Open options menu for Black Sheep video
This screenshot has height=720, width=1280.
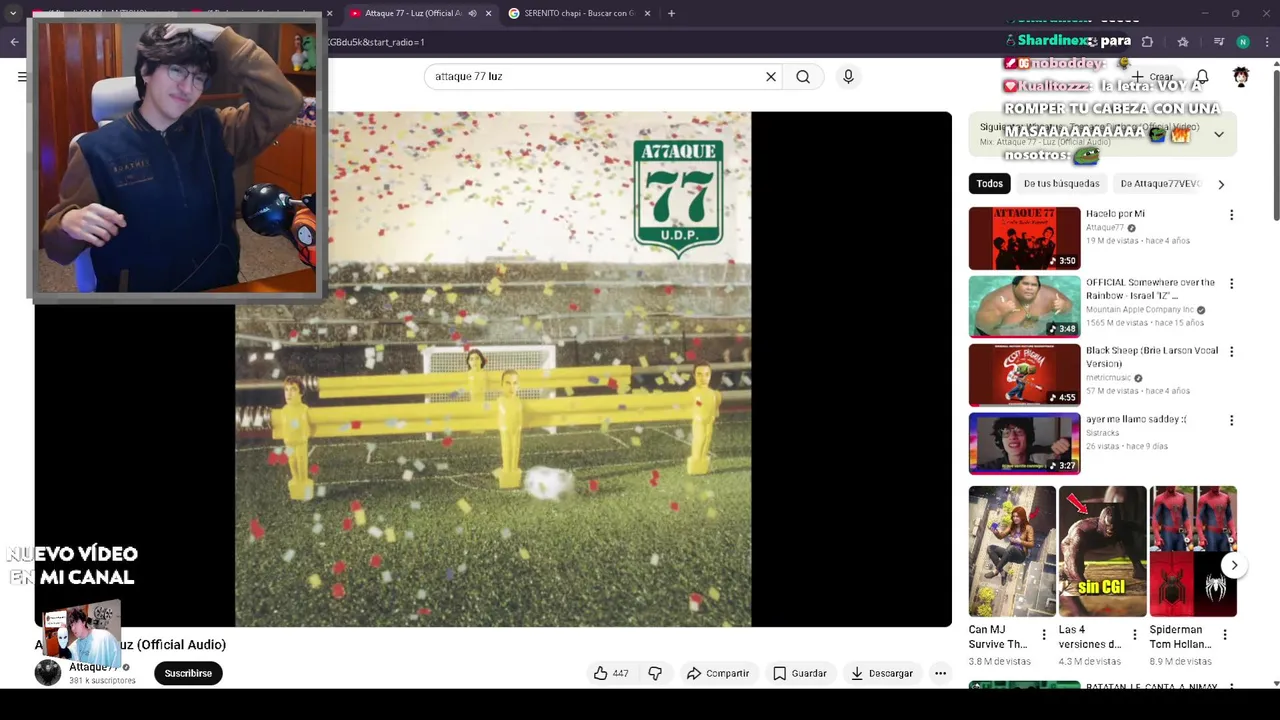point(1231,352)
